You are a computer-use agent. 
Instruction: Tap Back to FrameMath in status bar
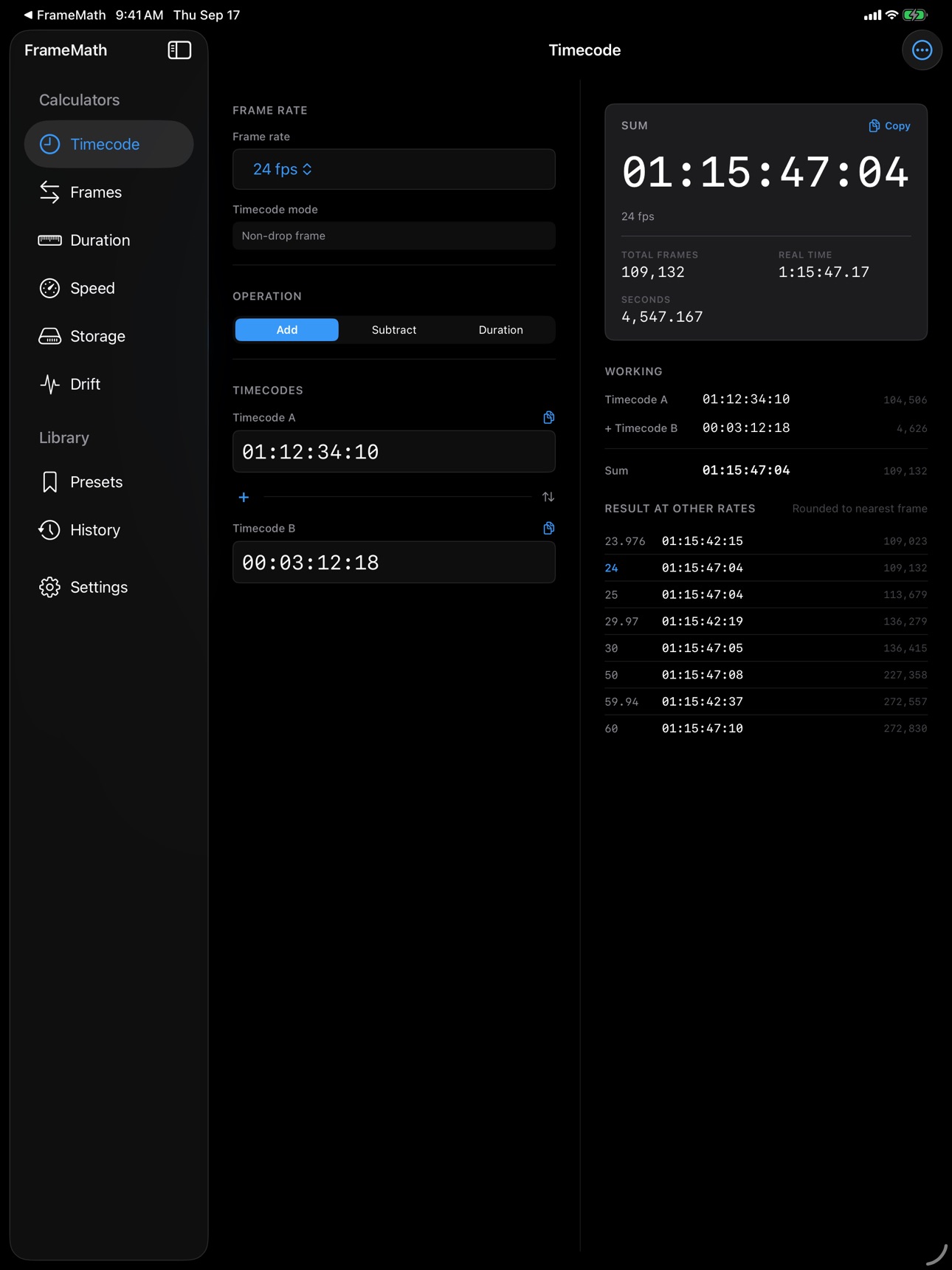tap(65, 15)
